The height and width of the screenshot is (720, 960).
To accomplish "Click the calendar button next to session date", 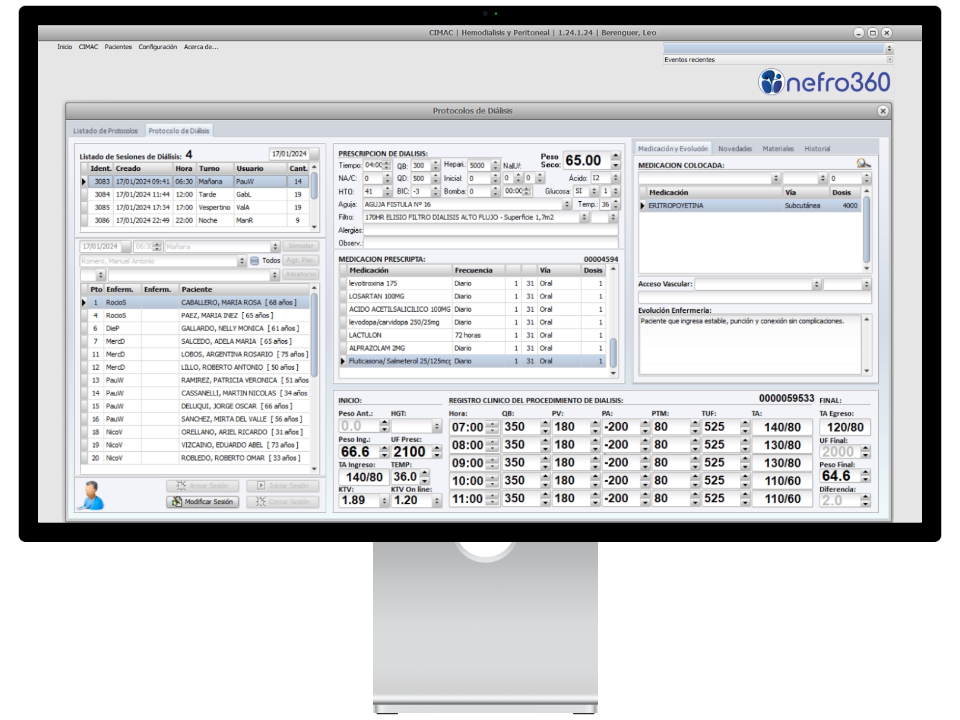I will click(x=313, y=154).
